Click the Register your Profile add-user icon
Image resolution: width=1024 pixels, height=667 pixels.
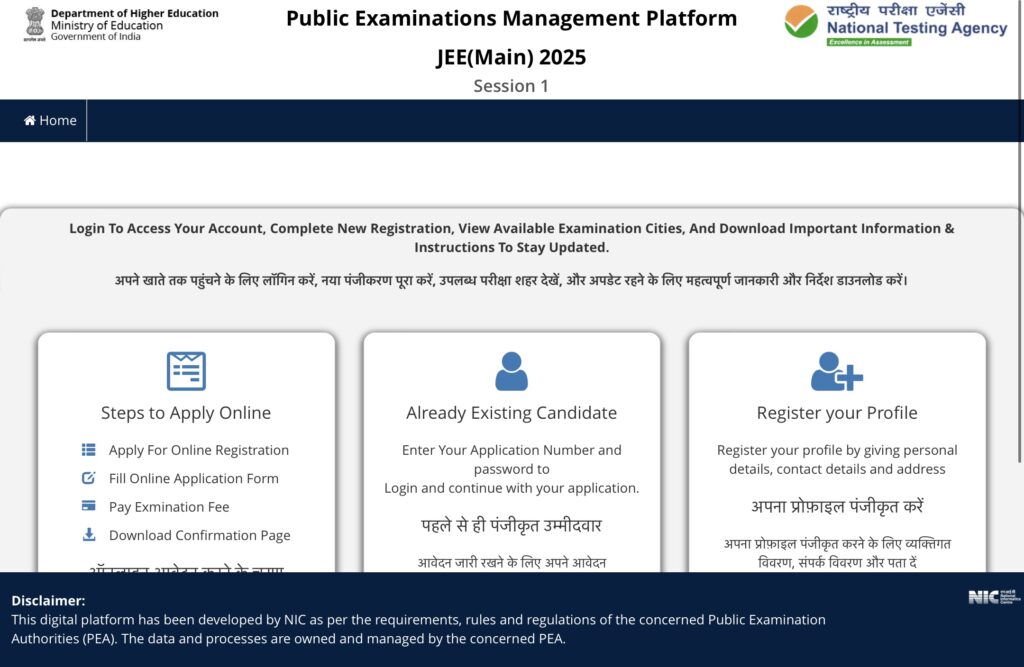[x=837, y=371]
